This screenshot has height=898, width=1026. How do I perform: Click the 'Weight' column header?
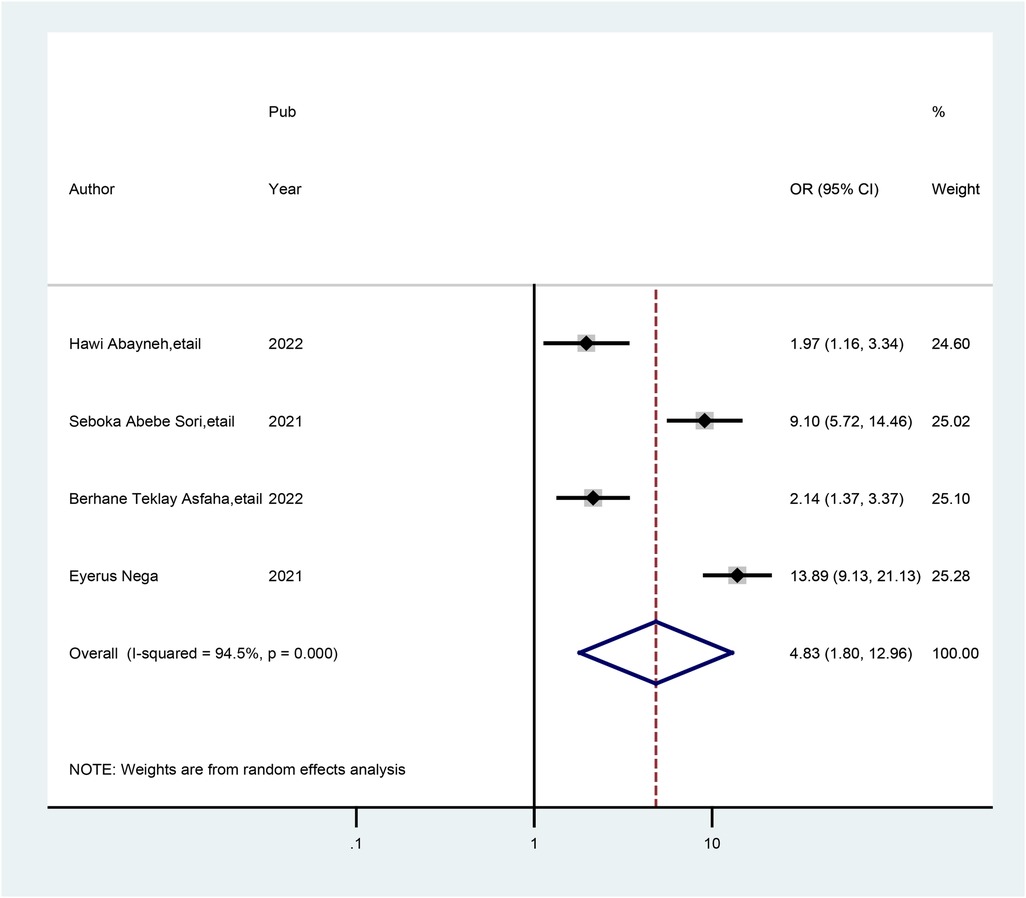[x=955, y=189]
